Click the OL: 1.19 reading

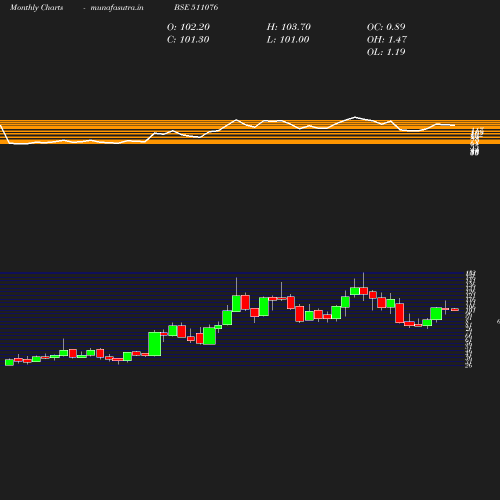coord(386,52)
